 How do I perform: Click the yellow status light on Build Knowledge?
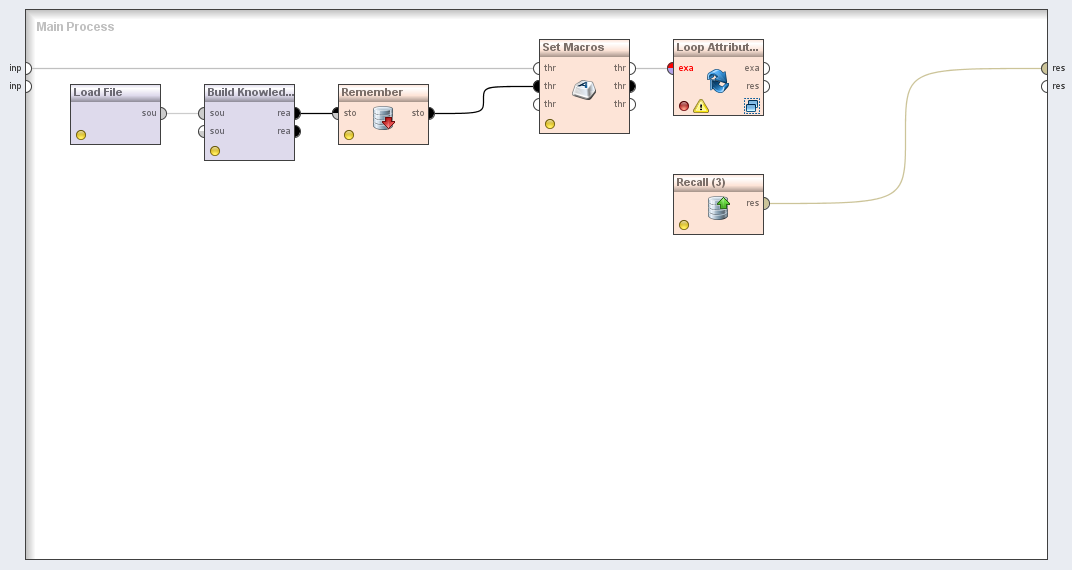tap(215, 151)
